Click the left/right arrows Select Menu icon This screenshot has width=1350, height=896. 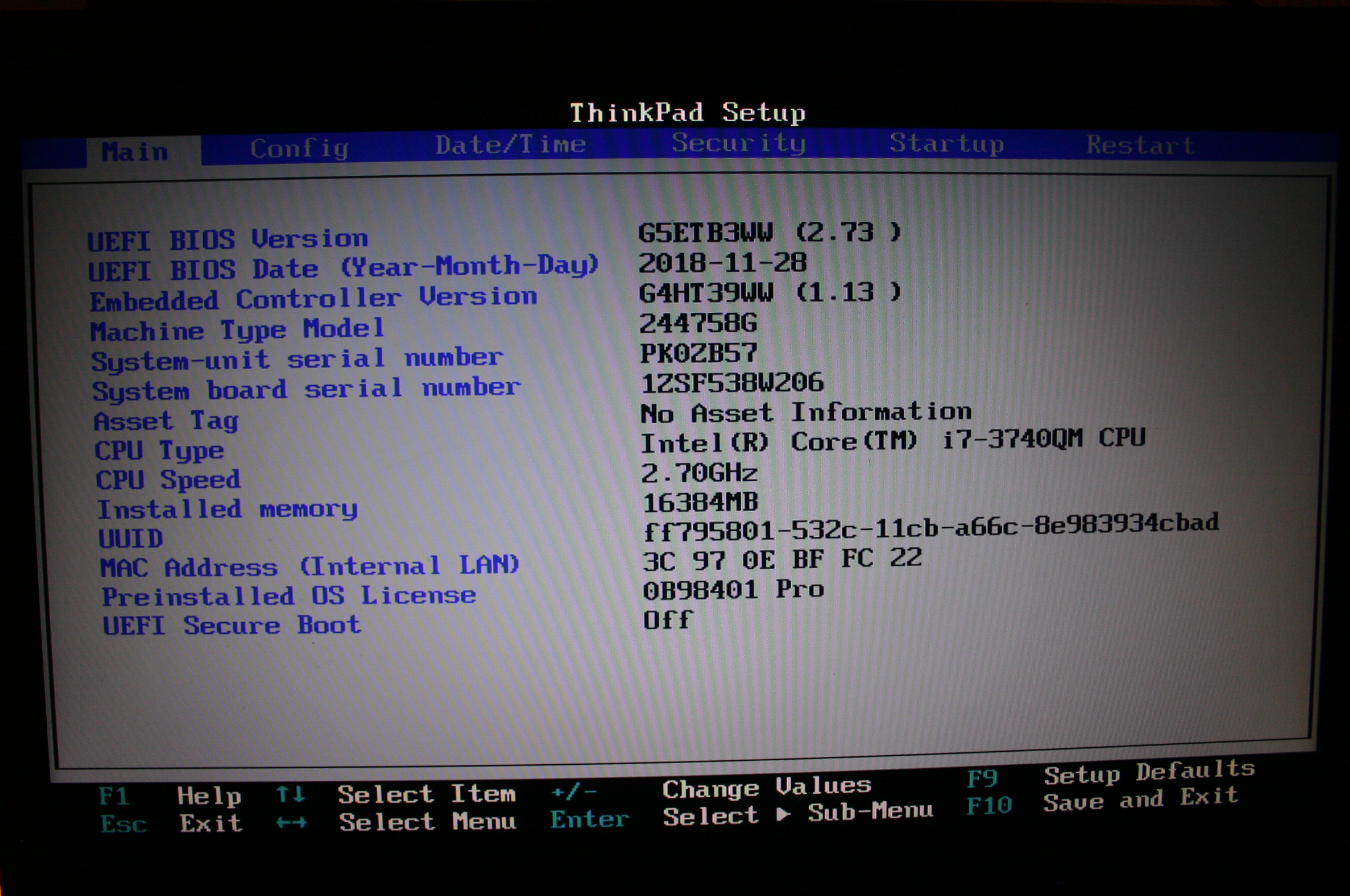point(291,822)
